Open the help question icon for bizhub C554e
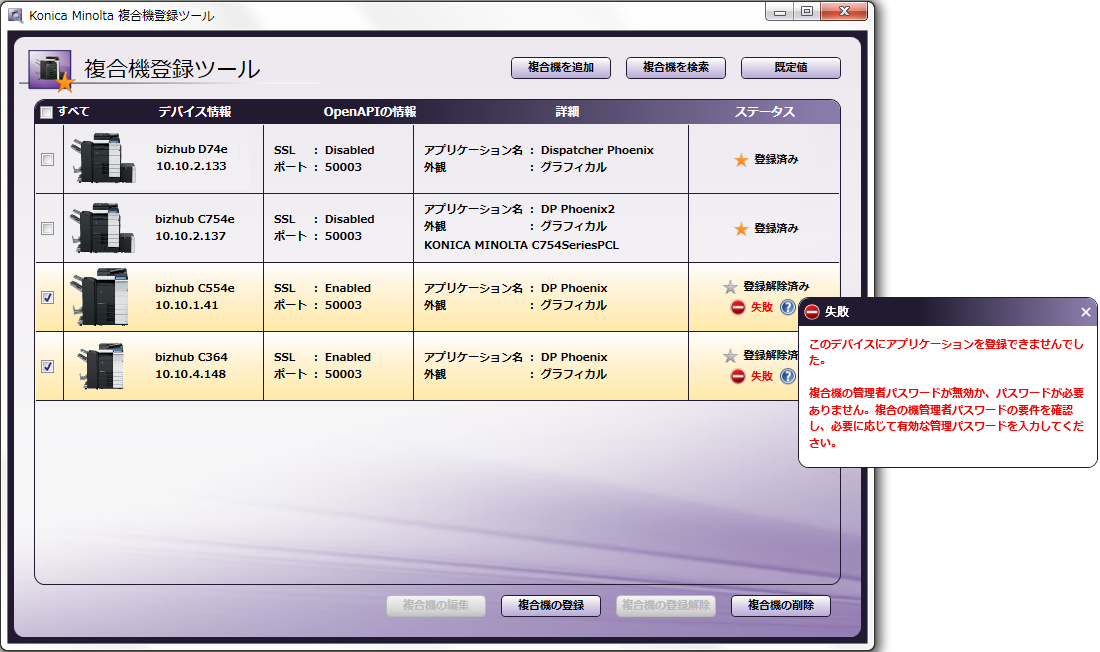 [788, 307]
